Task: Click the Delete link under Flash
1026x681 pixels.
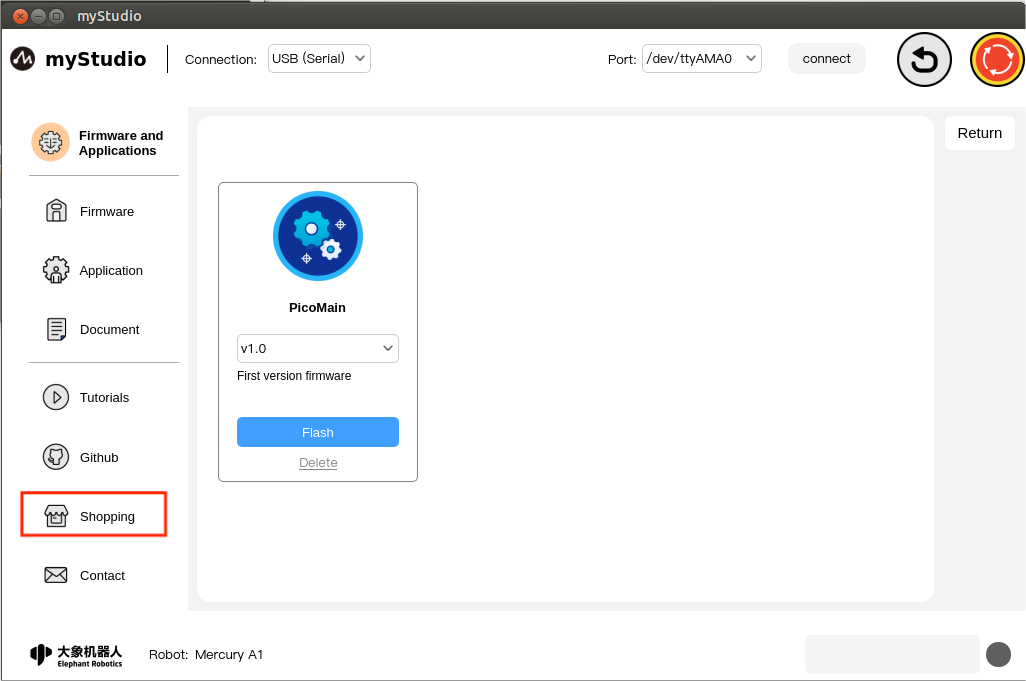Action: pos(318,463)
